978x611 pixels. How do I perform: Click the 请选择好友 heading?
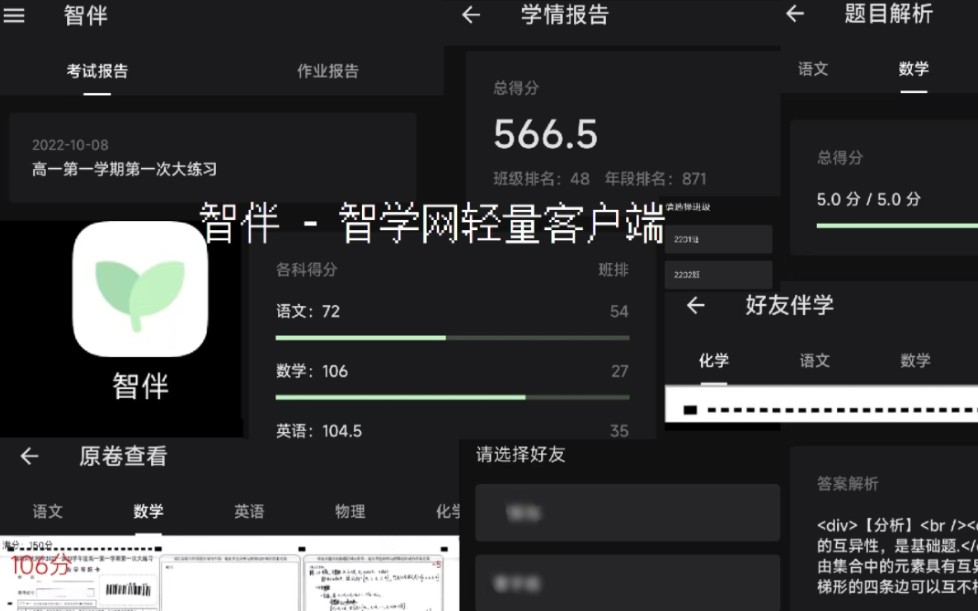(521, 455)
